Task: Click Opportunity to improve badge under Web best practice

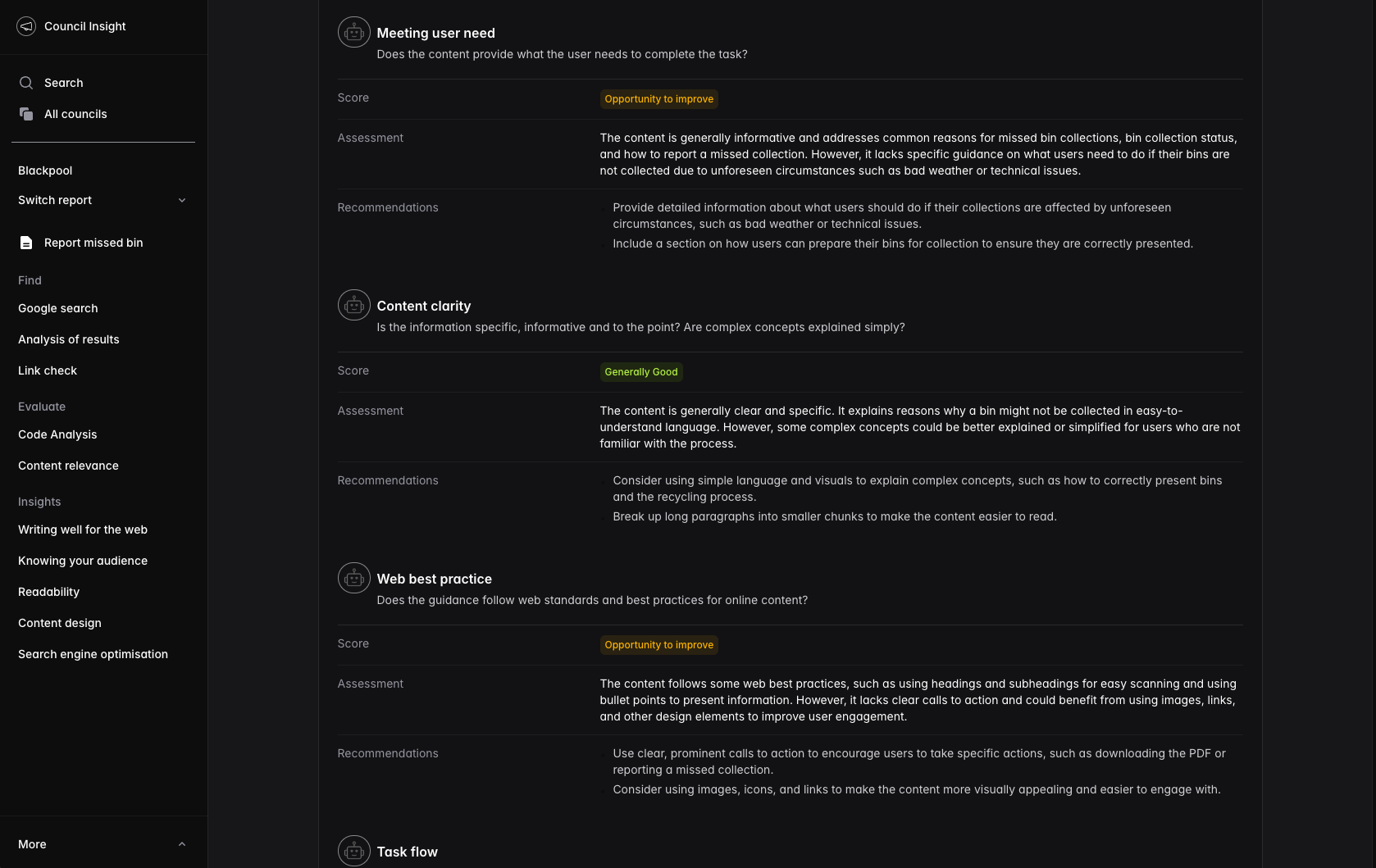Action: (658, 645)
